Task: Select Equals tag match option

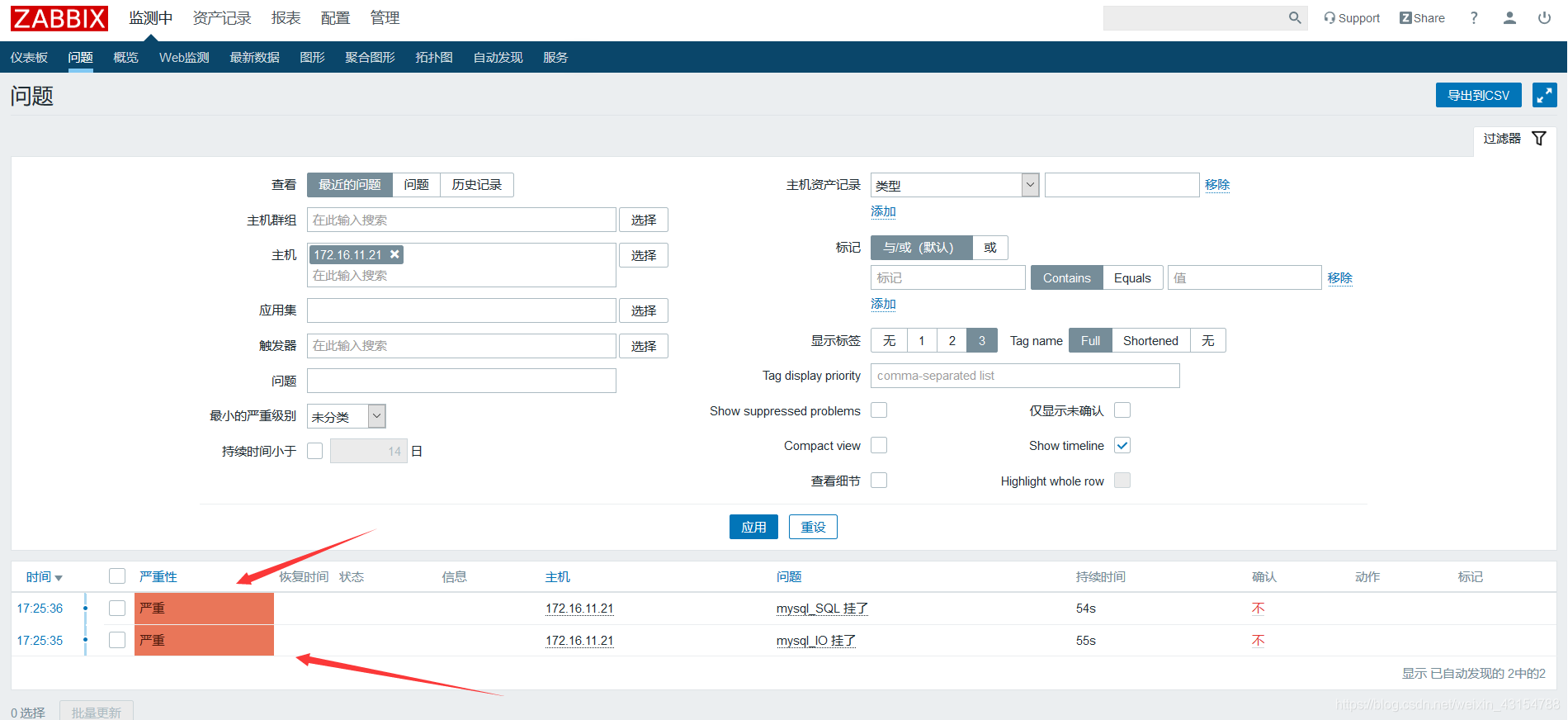Action: pos(1132,278)
